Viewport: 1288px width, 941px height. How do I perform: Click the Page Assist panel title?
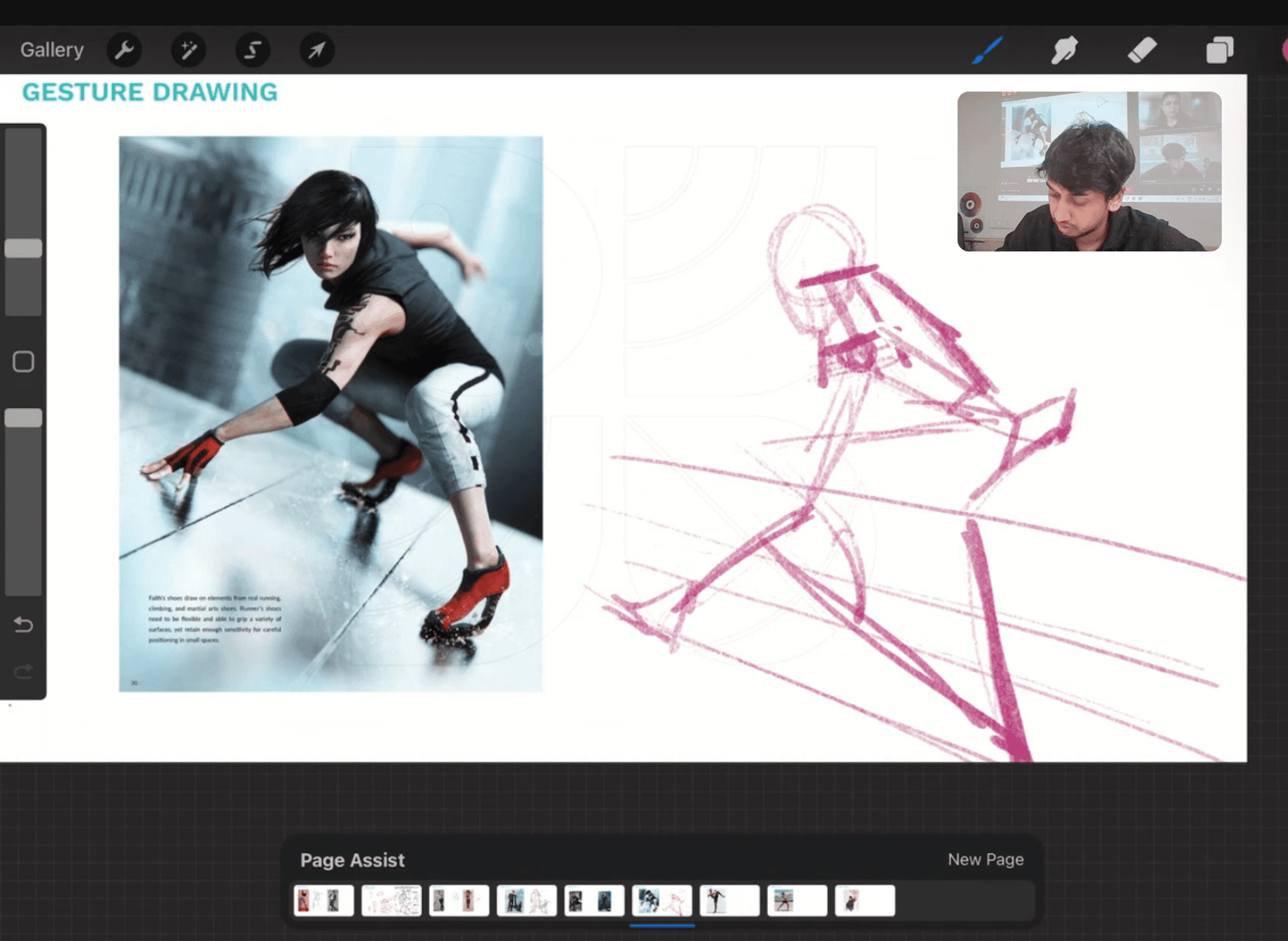tap(352, 860)
